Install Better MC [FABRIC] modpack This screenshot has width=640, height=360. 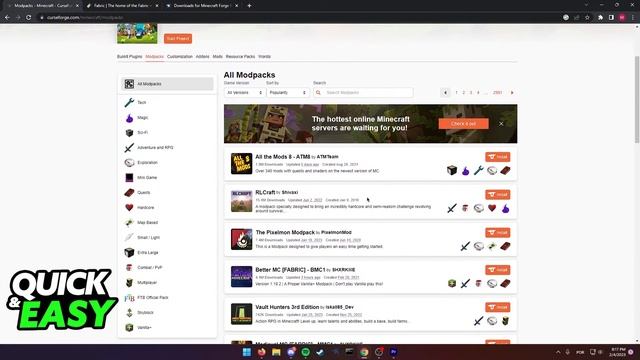pos(498,270)
